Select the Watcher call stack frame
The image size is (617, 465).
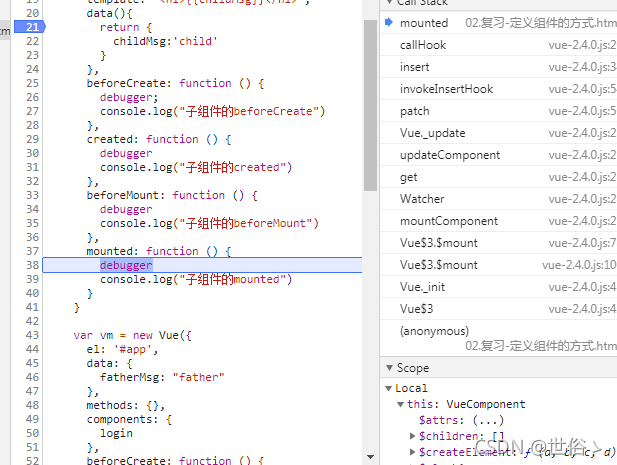coord(499,199)
